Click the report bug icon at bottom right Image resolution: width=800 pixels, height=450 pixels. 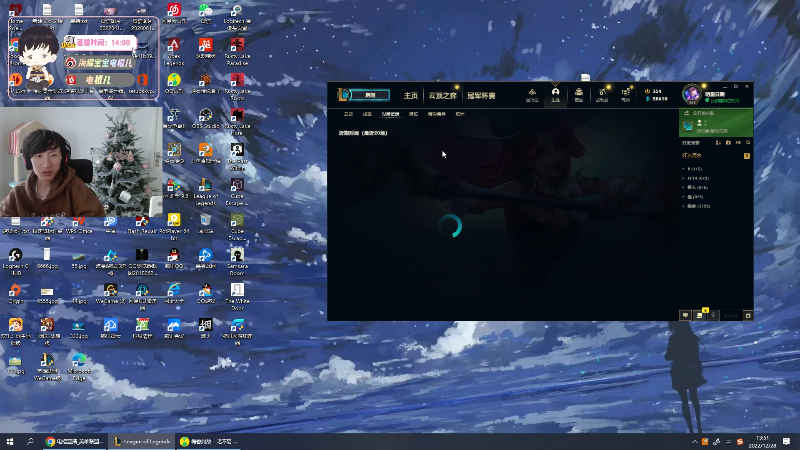[x=748, y=315]
